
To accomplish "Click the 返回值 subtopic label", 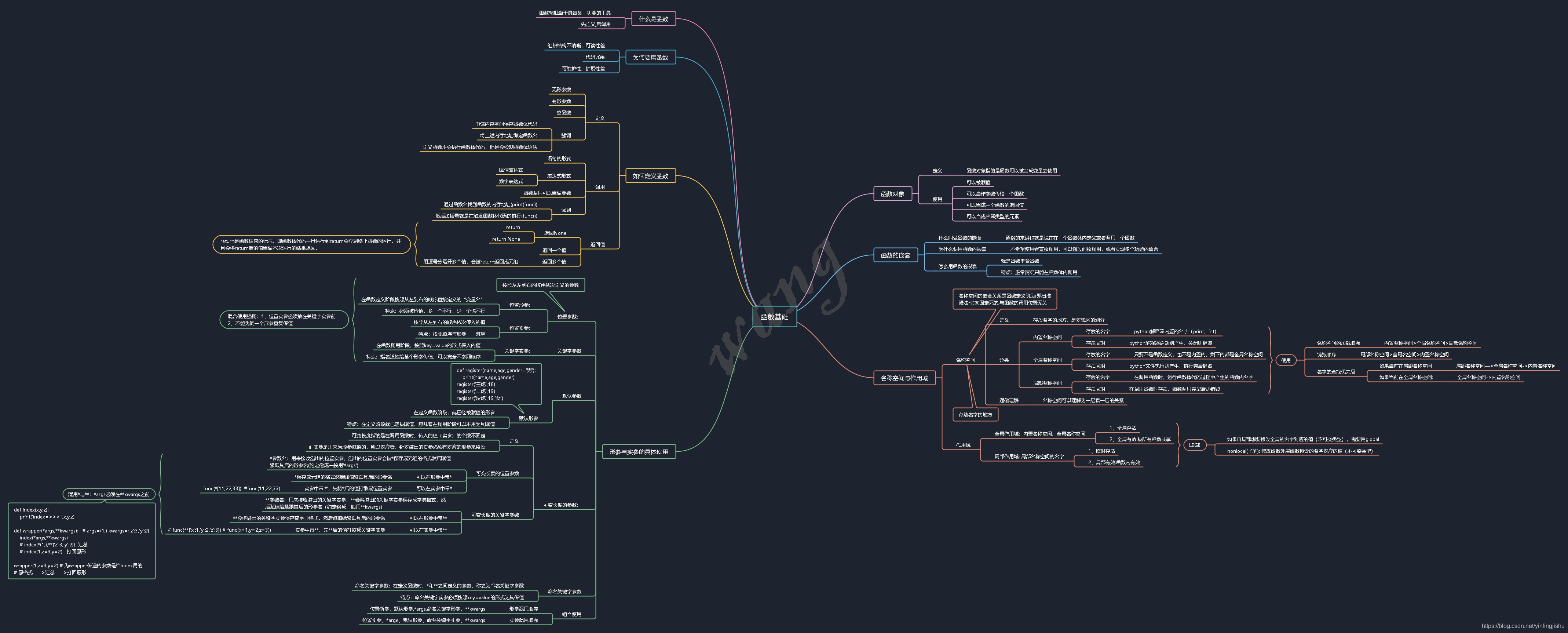I will (597, 244).
